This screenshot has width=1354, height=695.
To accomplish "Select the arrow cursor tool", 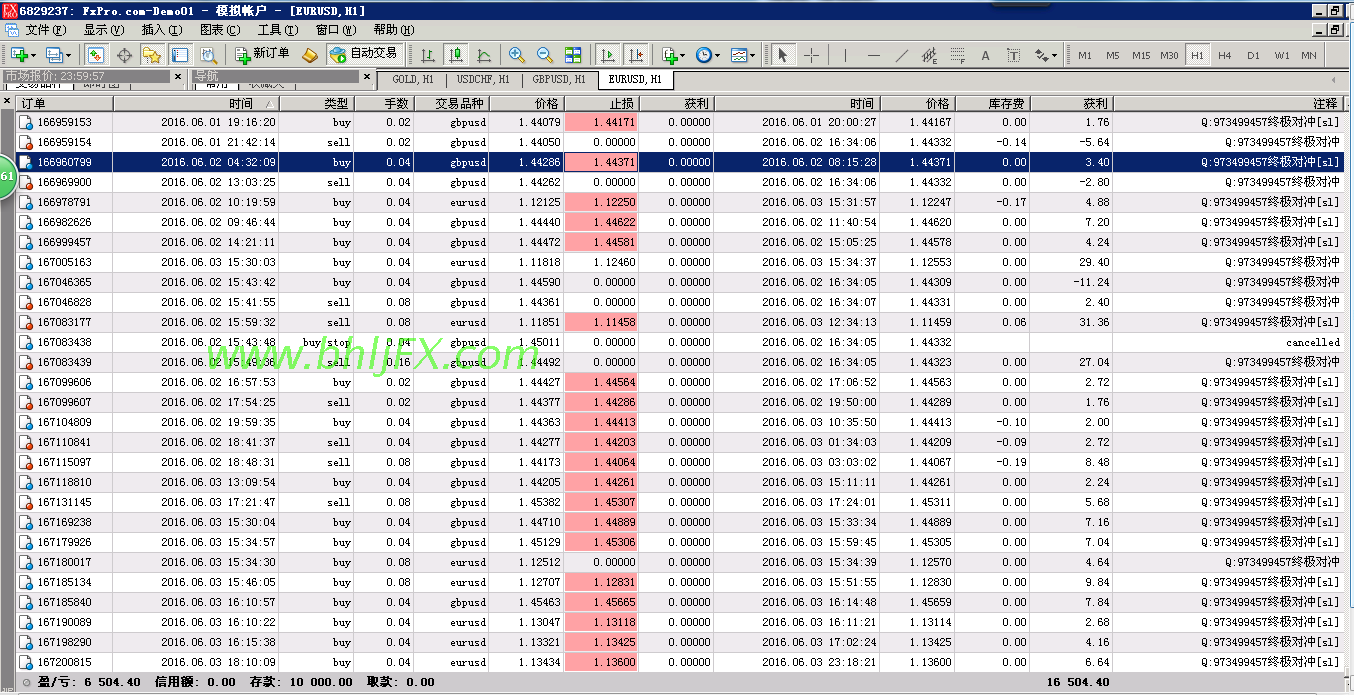I will 783,55.
